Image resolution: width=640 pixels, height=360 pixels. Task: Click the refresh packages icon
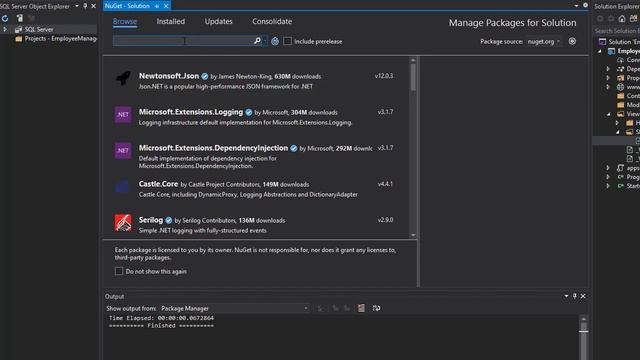tap(275, 41)
